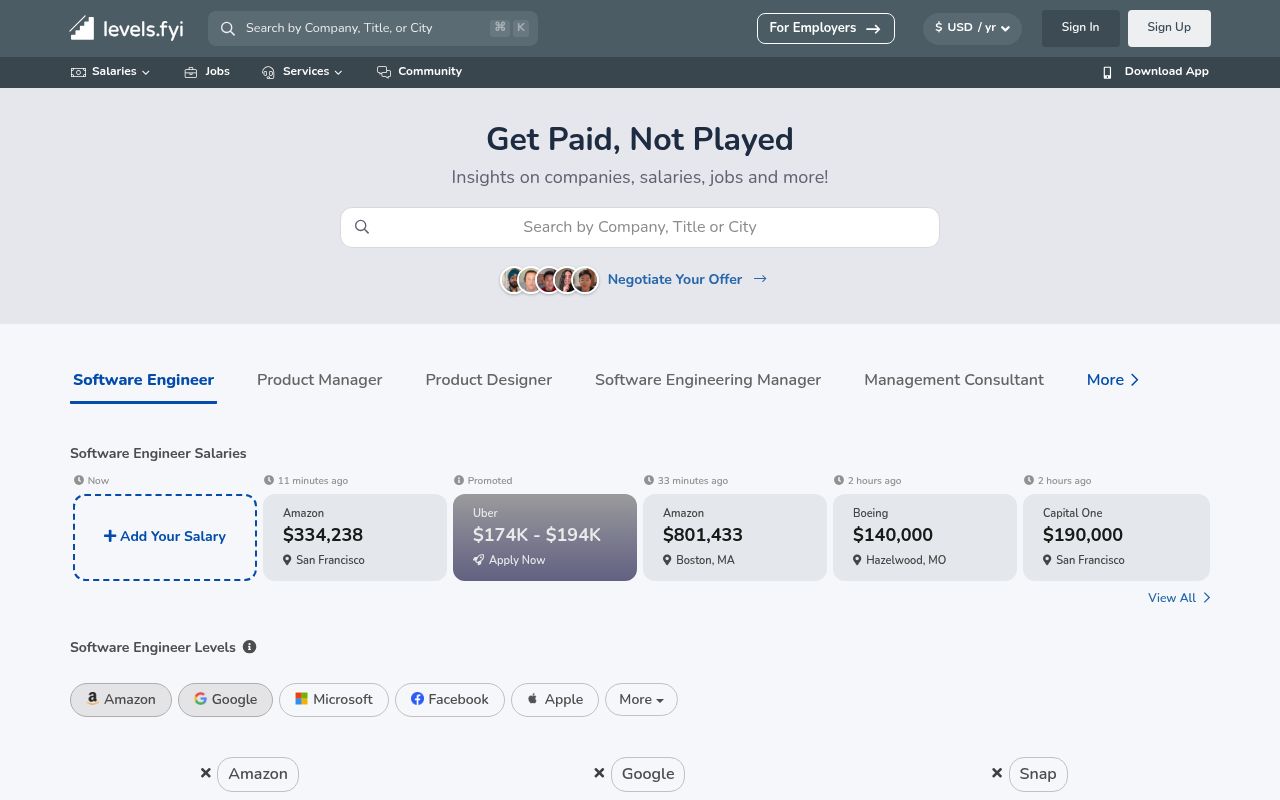Click the View All salaries link

tap(1179, 598)
